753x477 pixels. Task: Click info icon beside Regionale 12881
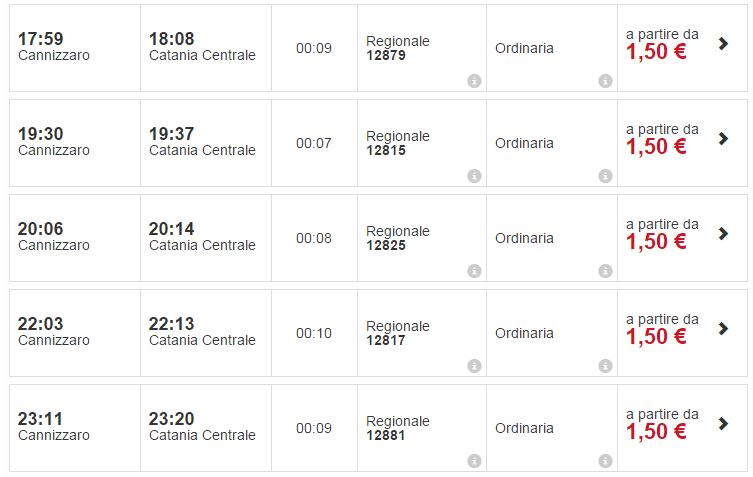[474, 461]
